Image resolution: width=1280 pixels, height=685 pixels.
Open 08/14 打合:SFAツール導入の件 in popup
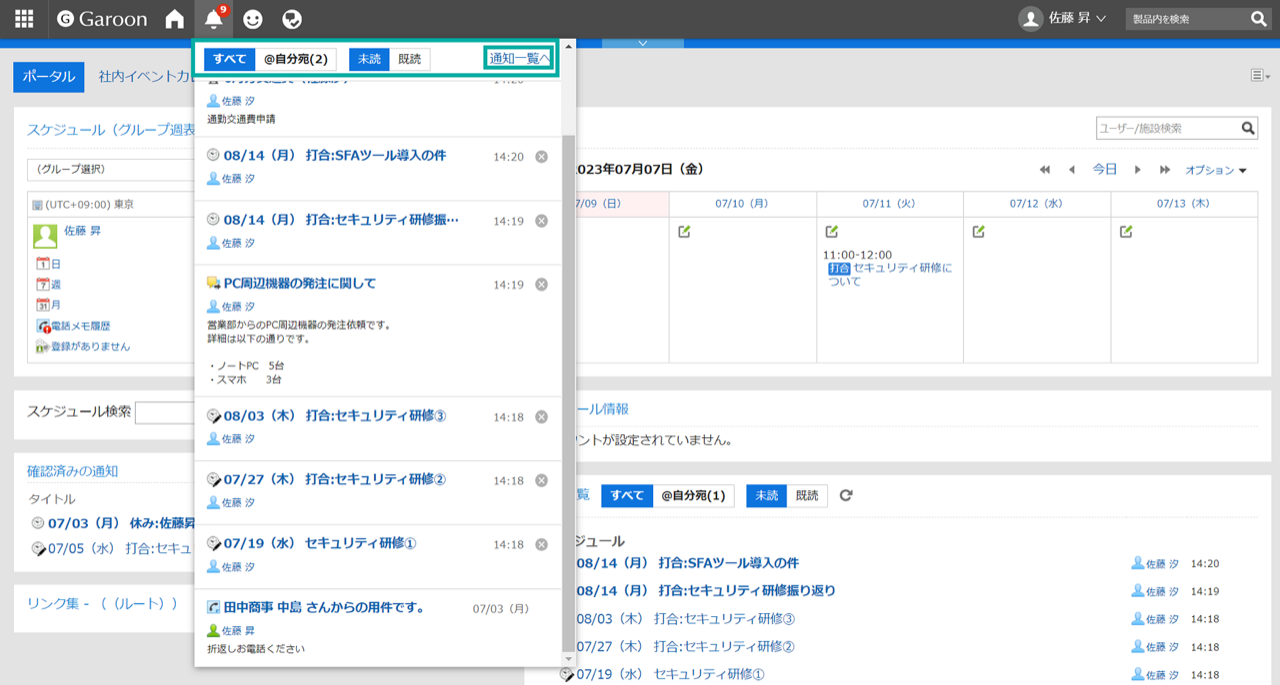pos(335,156)
